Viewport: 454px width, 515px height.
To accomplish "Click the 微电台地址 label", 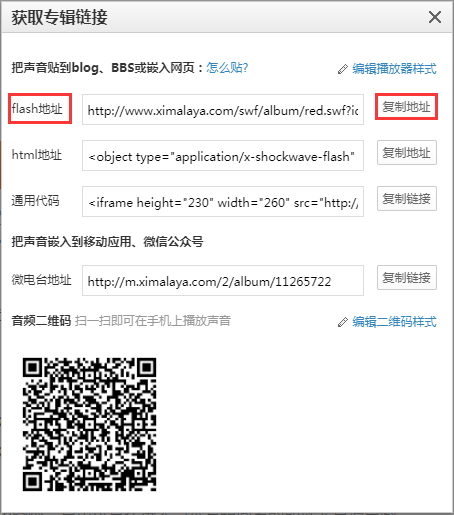I will (41, 280).
